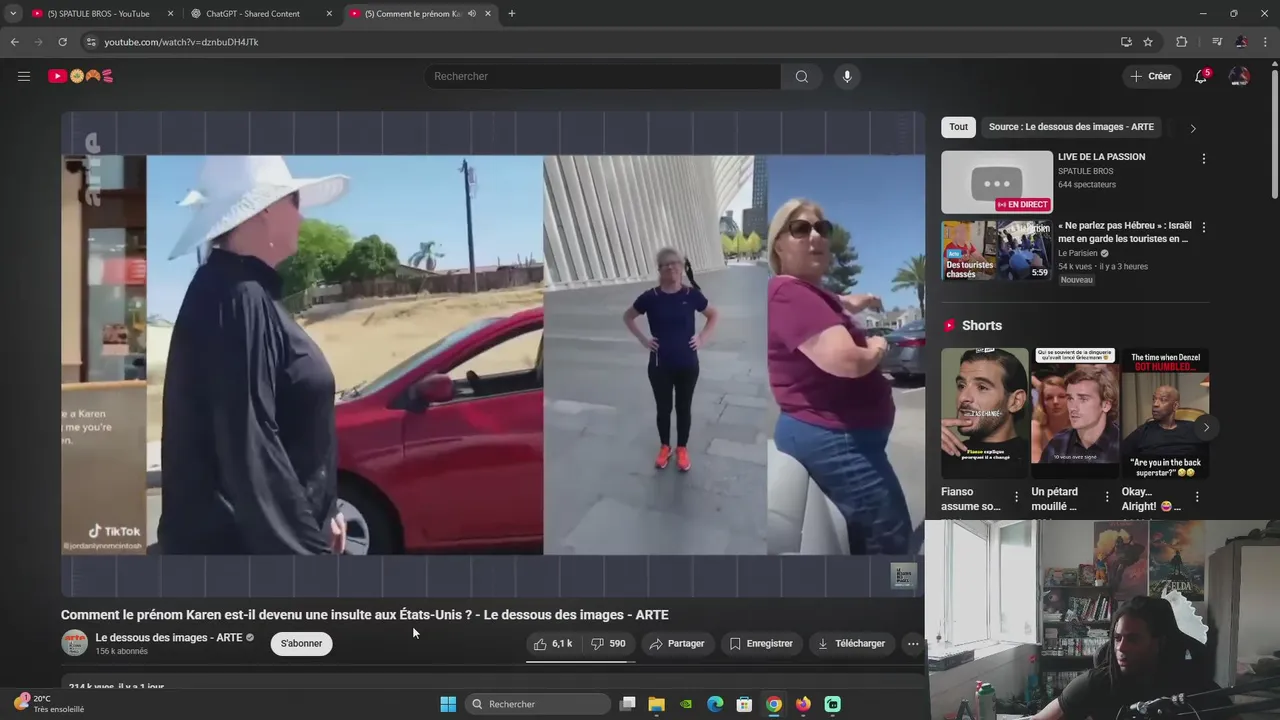Open File Explorer from taskbar
This screenshot has height=720, width=1280.
pos(656,704)
